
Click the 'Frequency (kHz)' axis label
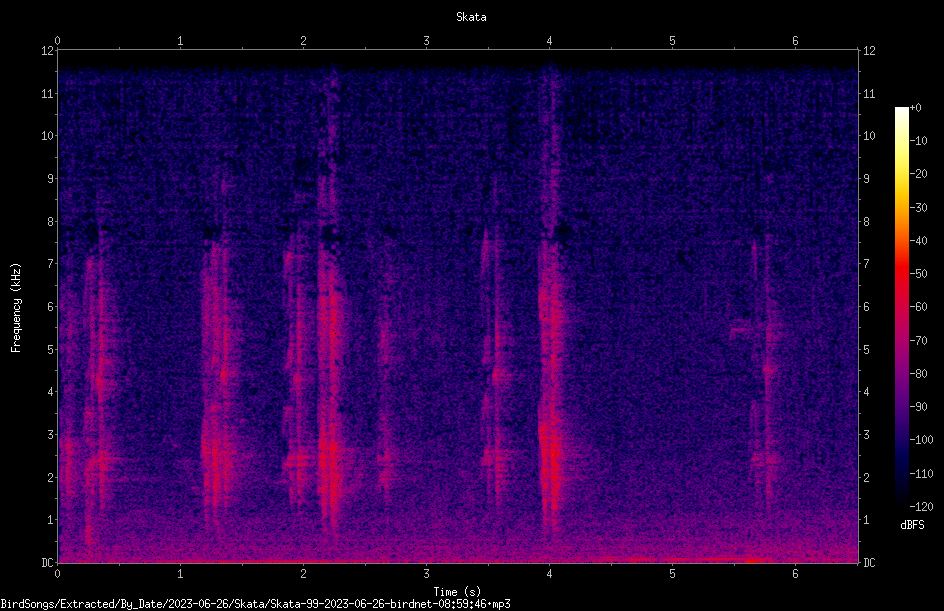tap(16, 308)
